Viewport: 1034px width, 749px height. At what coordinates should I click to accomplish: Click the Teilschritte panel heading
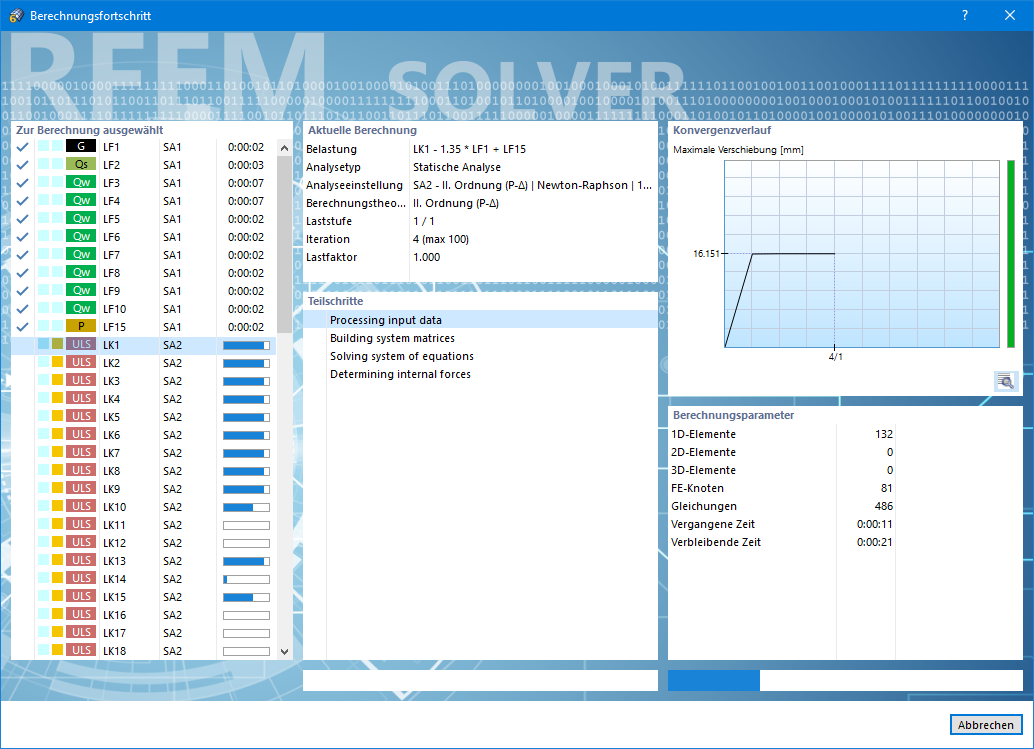pos(335,301)
